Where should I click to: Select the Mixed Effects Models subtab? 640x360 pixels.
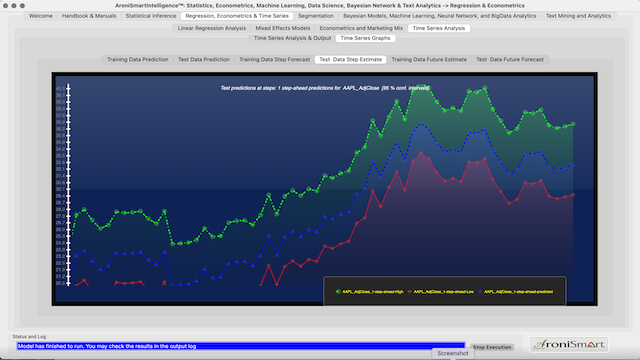pyautogui.click(x=283, y=28)
